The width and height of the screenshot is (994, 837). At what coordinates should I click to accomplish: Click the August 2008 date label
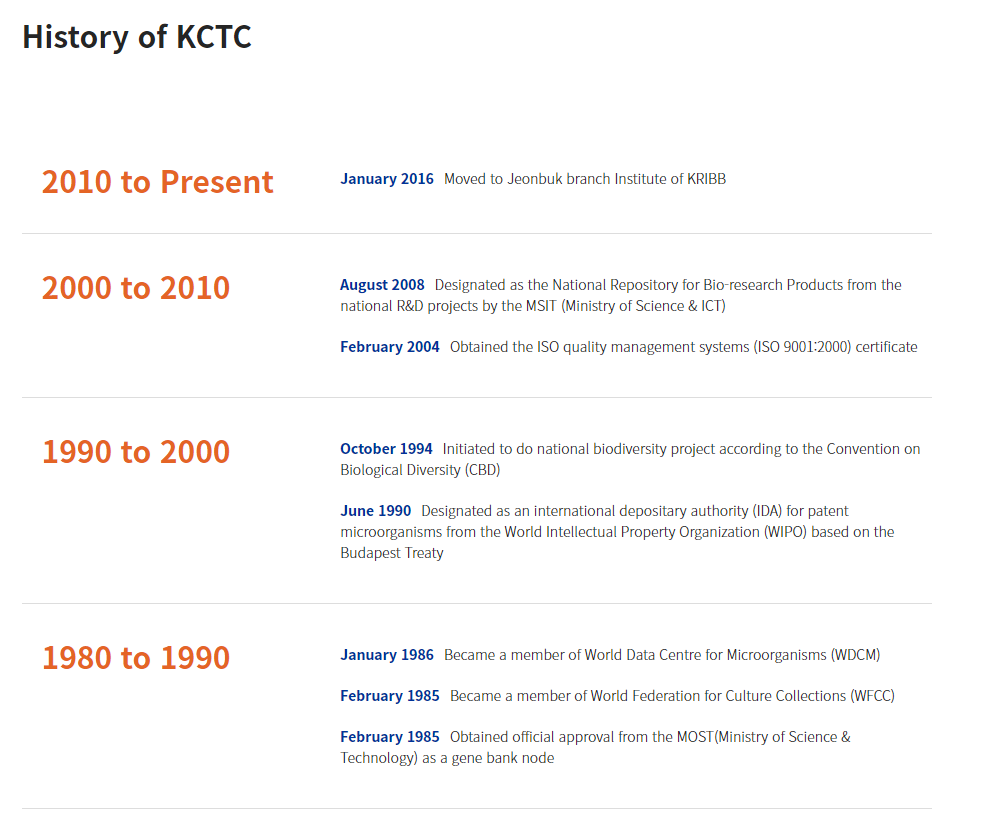tap(382, 285)
